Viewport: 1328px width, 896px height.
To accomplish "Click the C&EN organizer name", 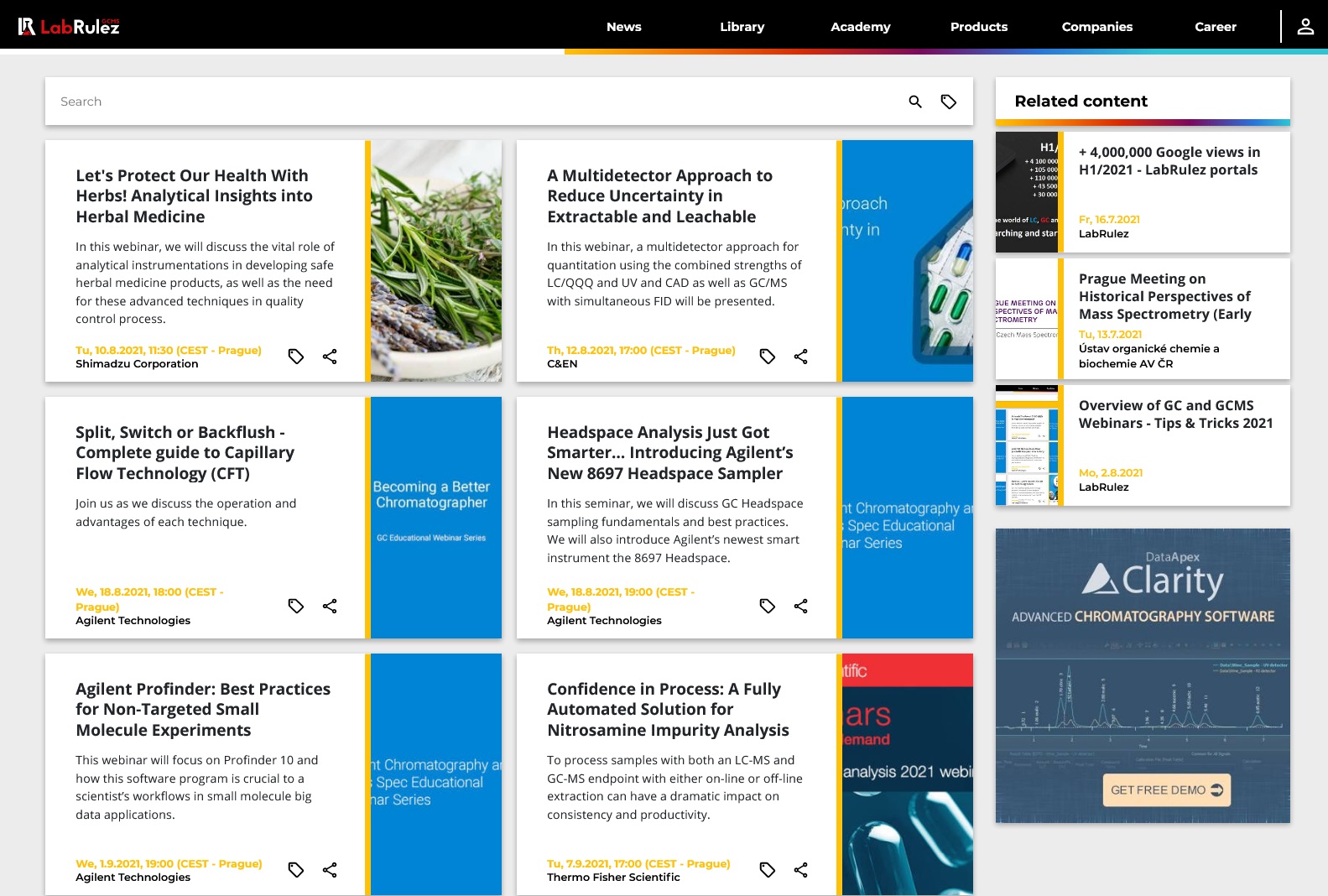I will [562, 364].
